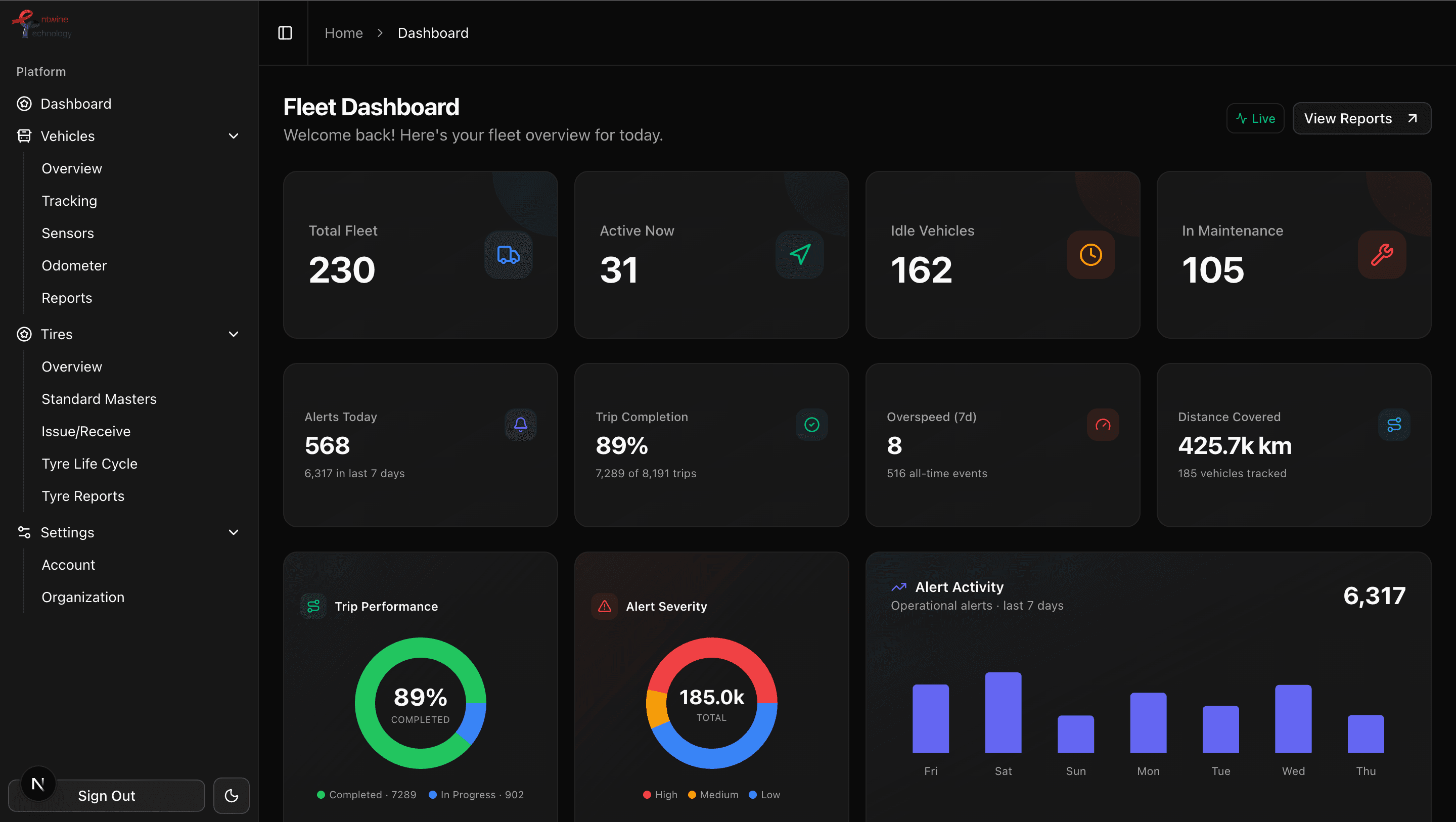Open Vehicles Reports submenu item

click(x=67, y=298)
